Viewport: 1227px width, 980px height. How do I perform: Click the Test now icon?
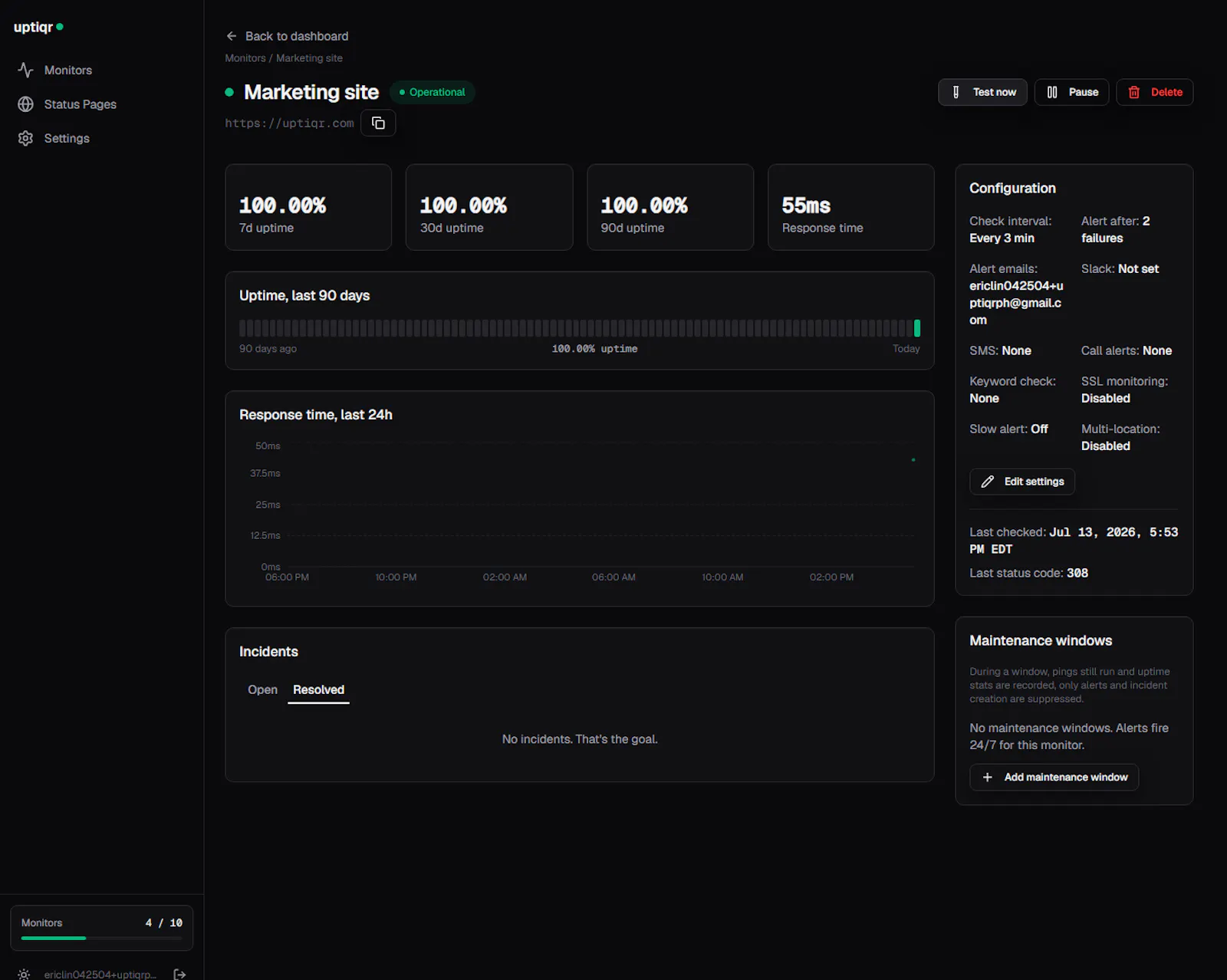point(956,92)
